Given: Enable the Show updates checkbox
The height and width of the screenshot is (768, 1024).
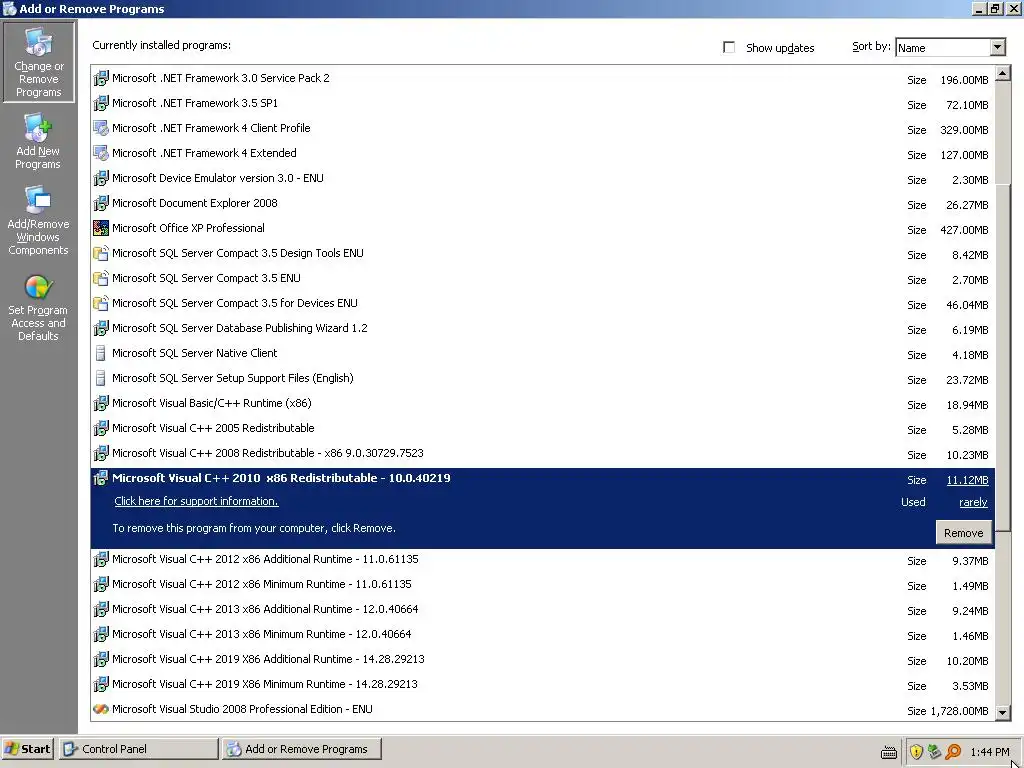Looking at the screenshot, I should pos(729,48).
